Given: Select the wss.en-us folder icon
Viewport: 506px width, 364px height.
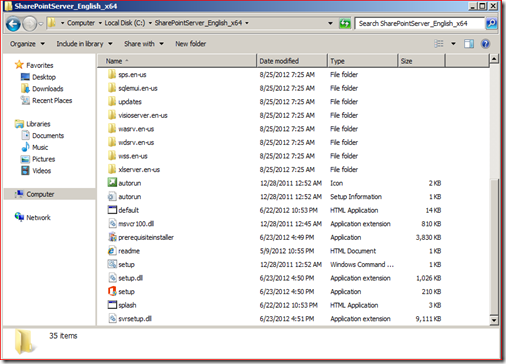Looking at the screenshot, I should pyautogui.click(x=112, y=156).
